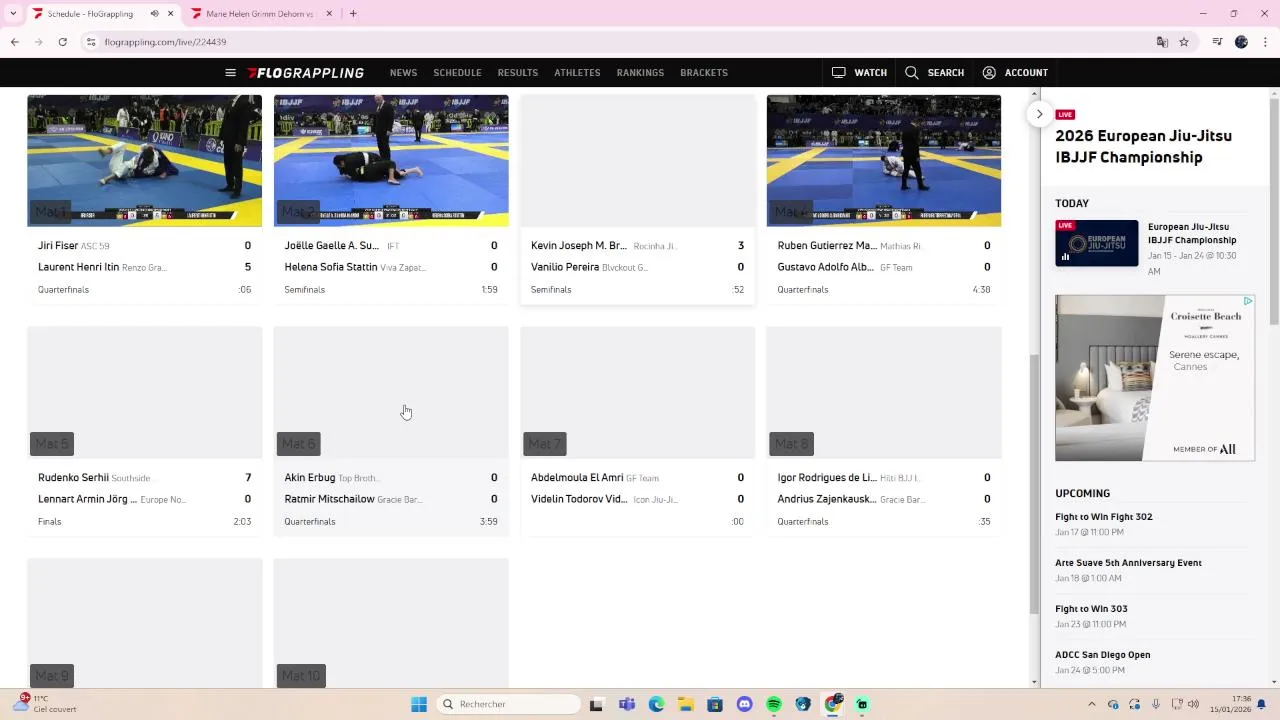Click the WATCH button in header
This screenshot has width=1280, height=720.
(859, 73)
